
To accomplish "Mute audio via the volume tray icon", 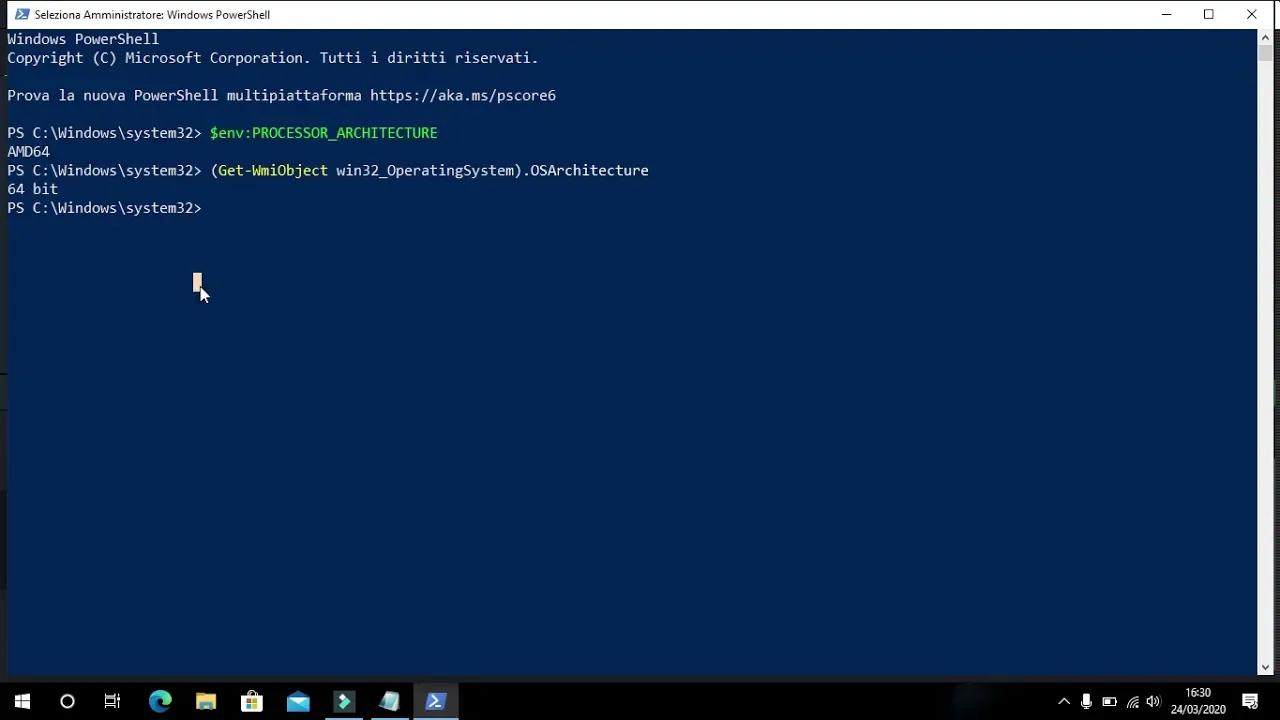I will (x=1152, y=700).
